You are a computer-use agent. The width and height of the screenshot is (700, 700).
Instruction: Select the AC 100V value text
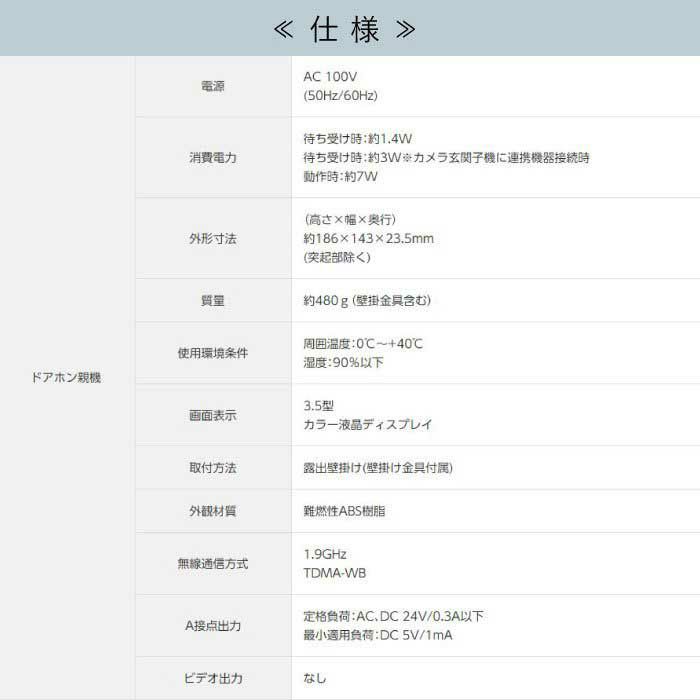(330, 76)
